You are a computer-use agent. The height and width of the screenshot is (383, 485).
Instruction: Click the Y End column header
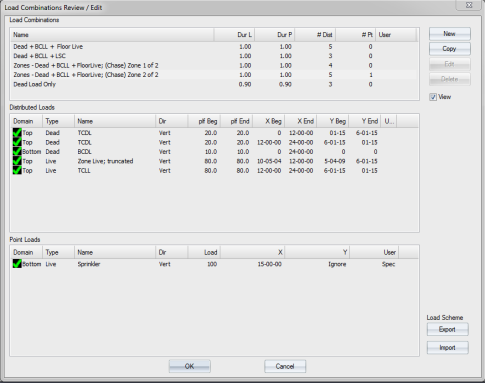[x=365, y=121]
